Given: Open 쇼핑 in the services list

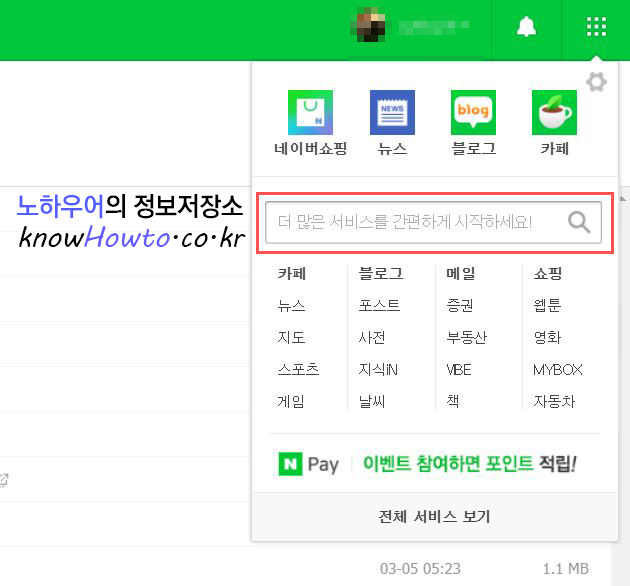Looking at the screenshot, I should click(x=548, y=274).
